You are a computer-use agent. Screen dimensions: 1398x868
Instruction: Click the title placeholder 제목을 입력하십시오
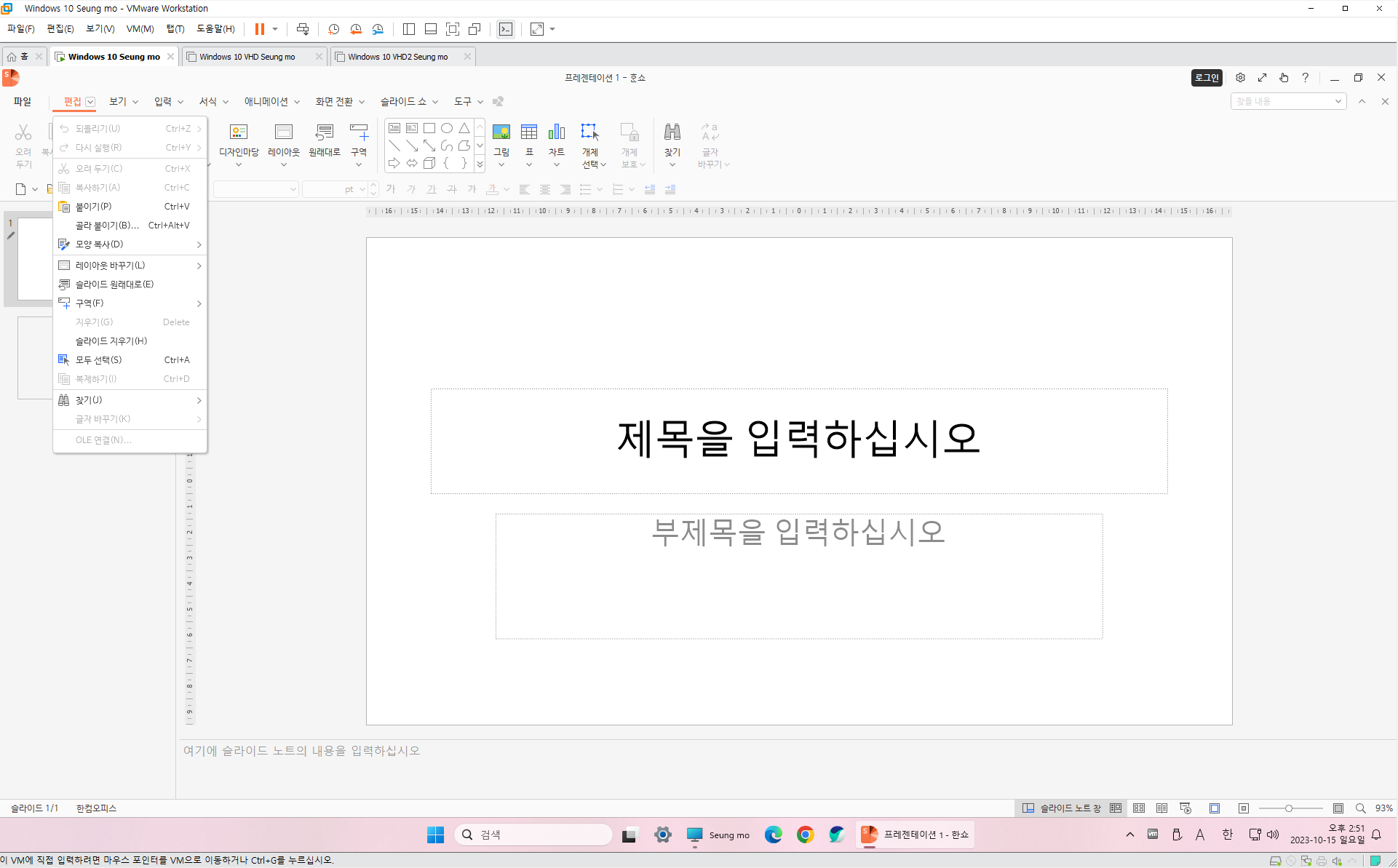coord(798,439)
